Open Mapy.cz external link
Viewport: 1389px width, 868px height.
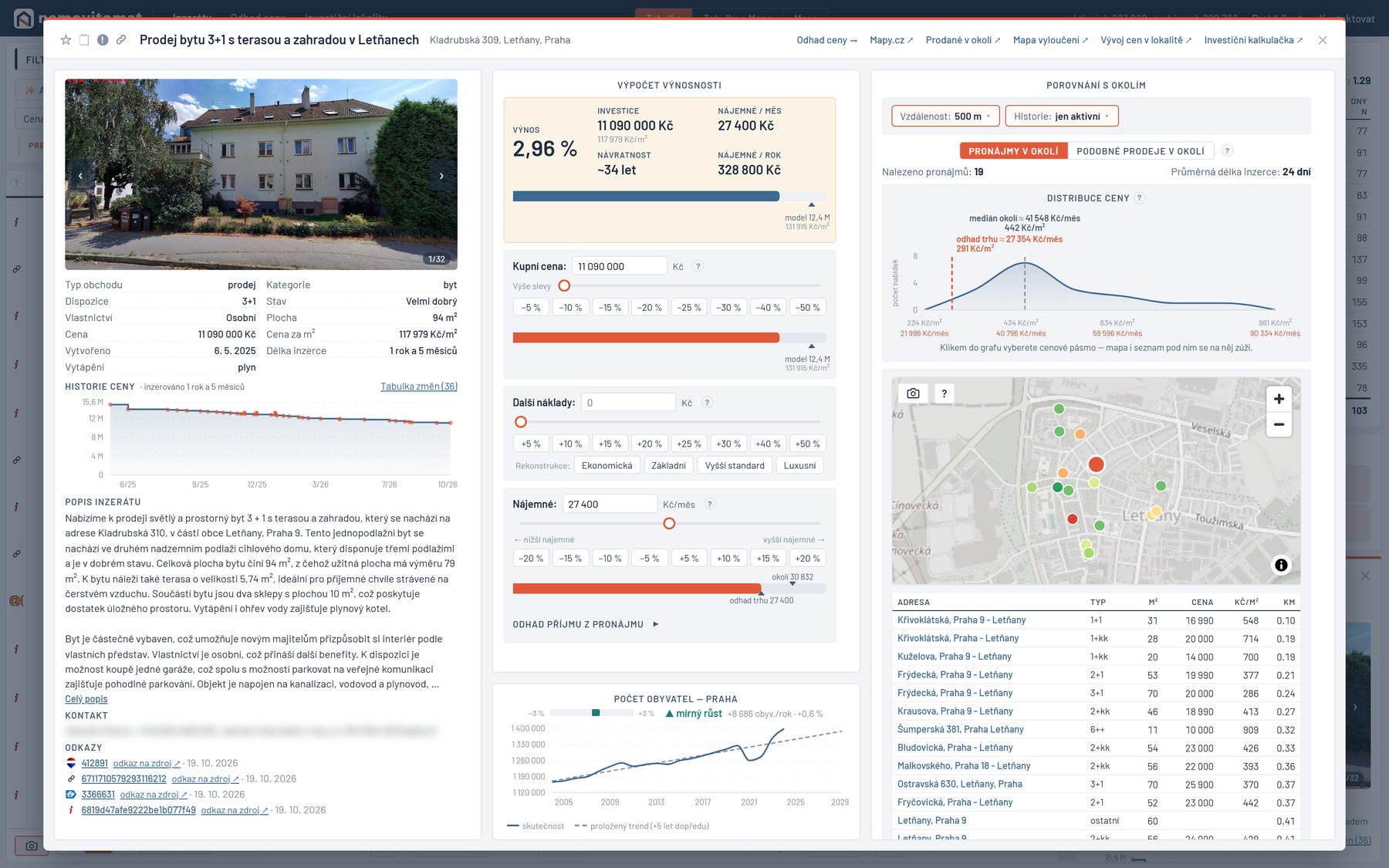click(x=891, y=40)
